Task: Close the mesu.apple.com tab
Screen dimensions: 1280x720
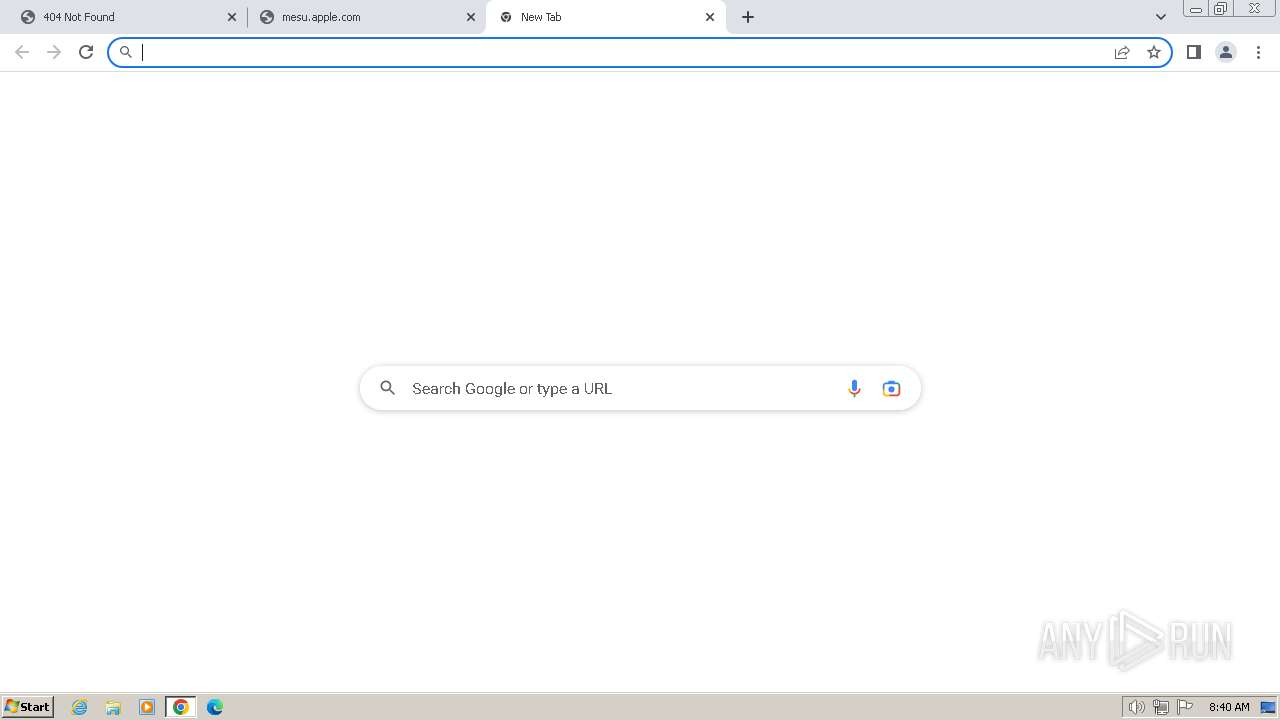Action: (471, 17)
